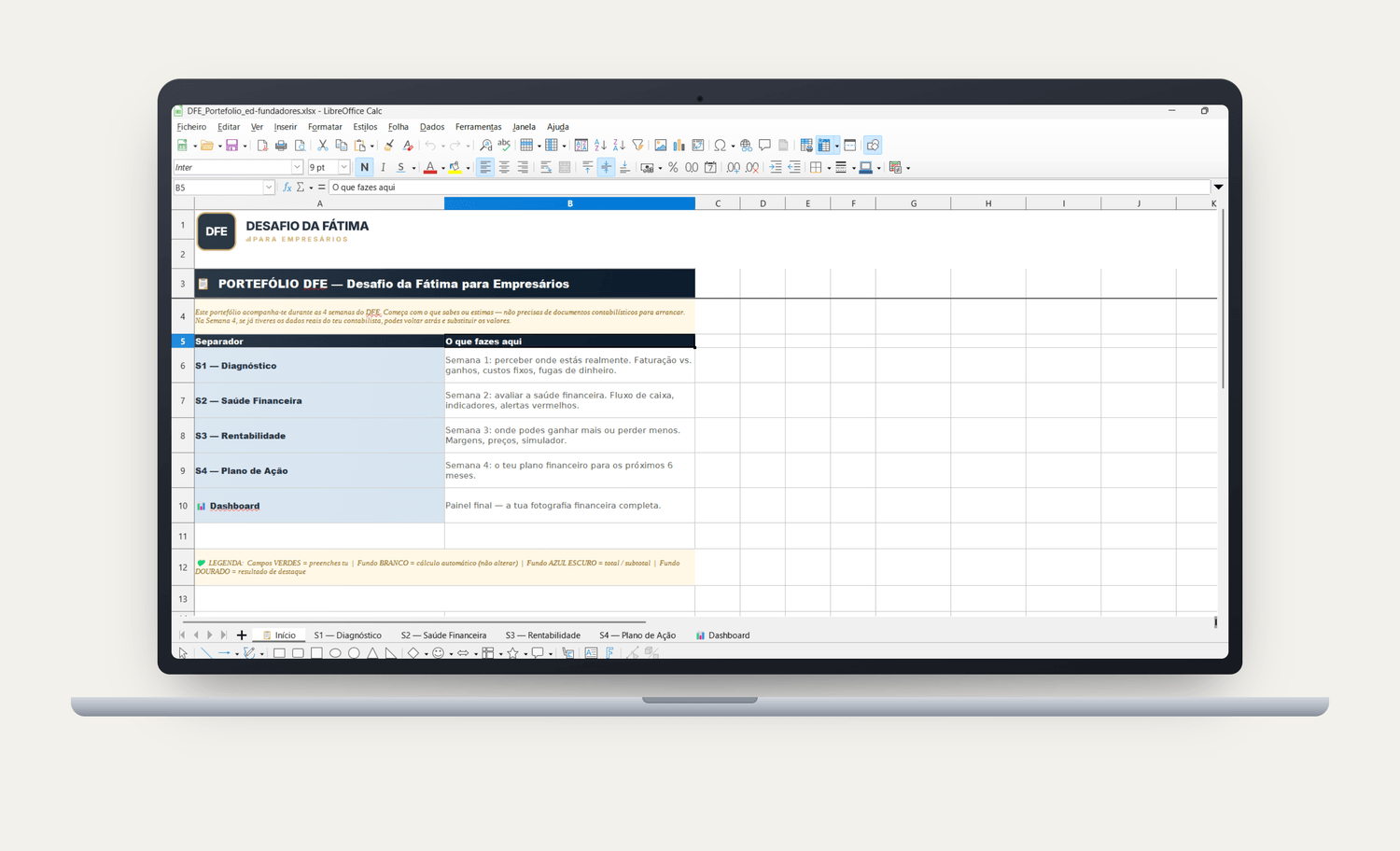
Task: Click the Insert Chart icon
Action: click(x=679, y=146)
